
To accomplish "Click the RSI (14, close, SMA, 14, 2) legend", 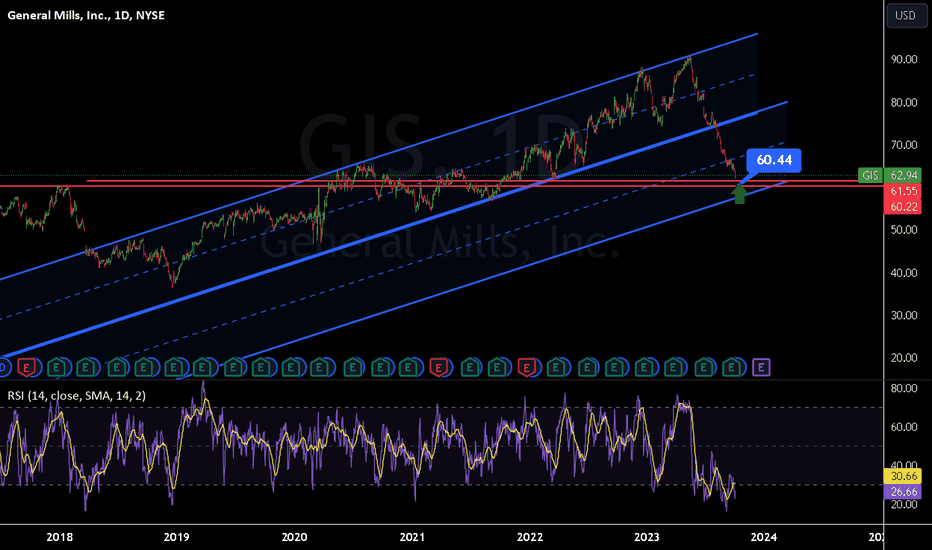I will (x=77, y=395).
